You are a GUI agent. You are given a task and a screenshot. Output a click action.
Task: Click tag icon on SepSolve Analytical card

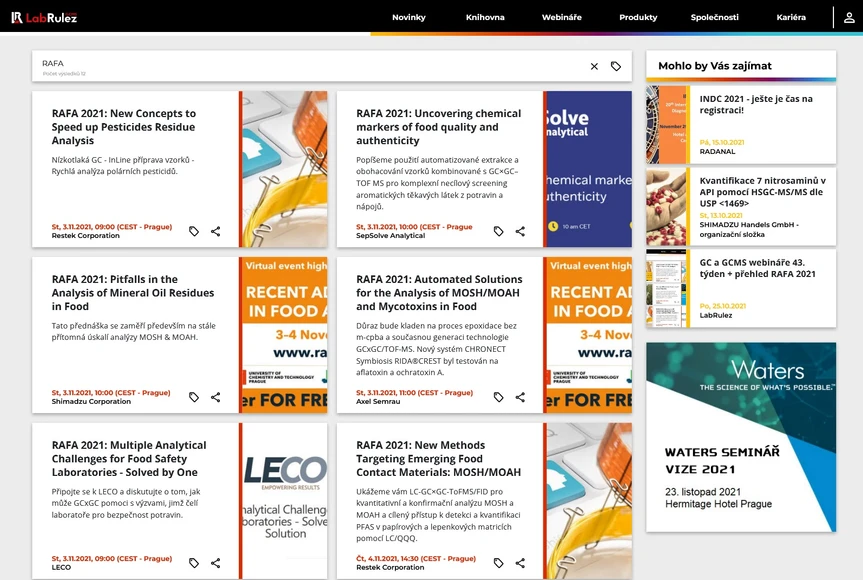pos(498,231)
